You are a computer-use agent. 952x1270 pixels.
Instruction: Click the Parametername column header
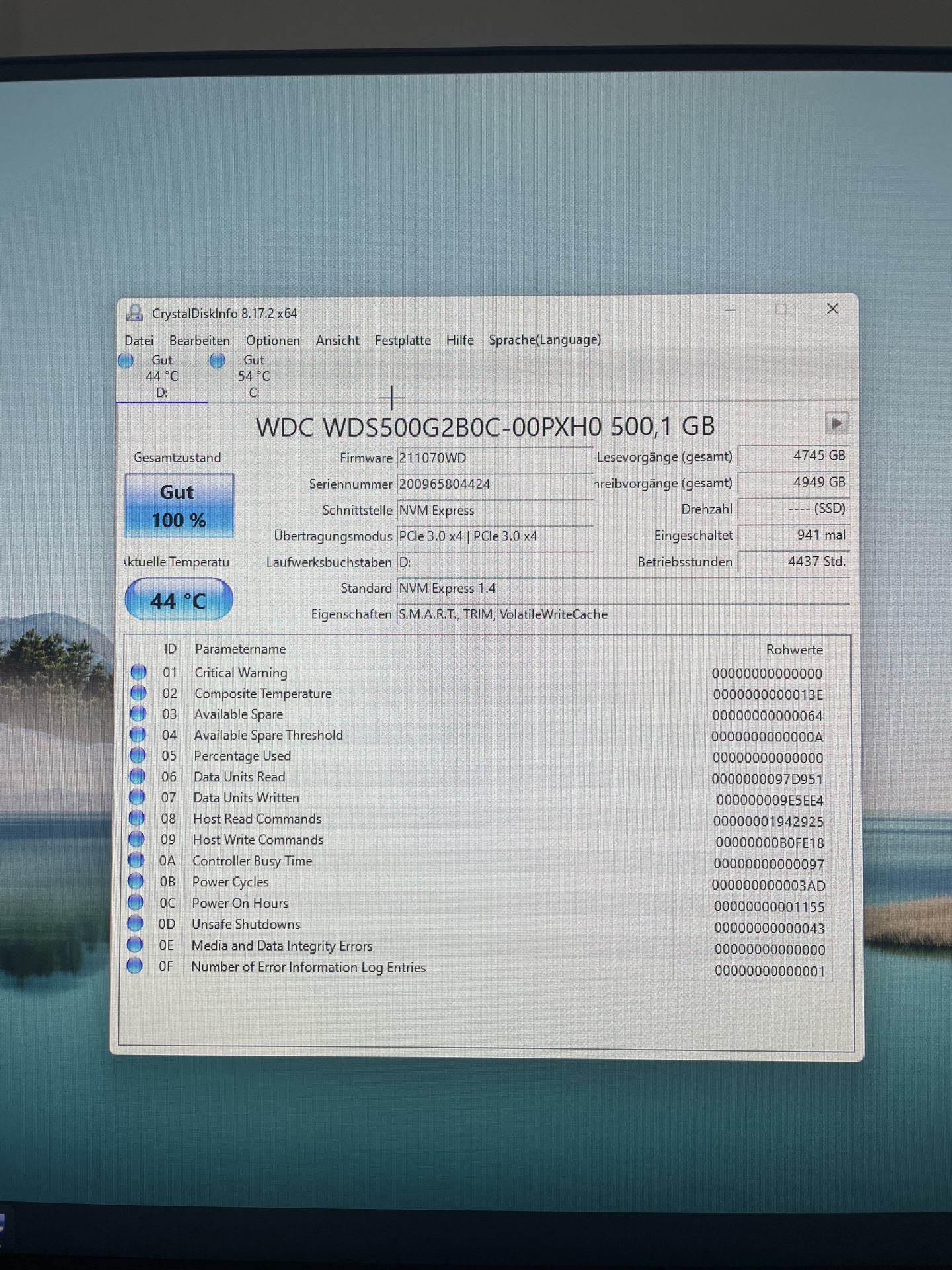(240, 649)
